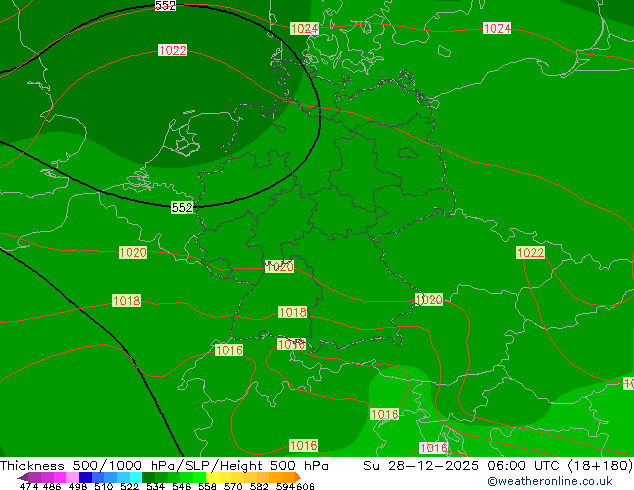Click the 1020 label on Germany's Saarland border
The image size is (634, 490).
279,267
